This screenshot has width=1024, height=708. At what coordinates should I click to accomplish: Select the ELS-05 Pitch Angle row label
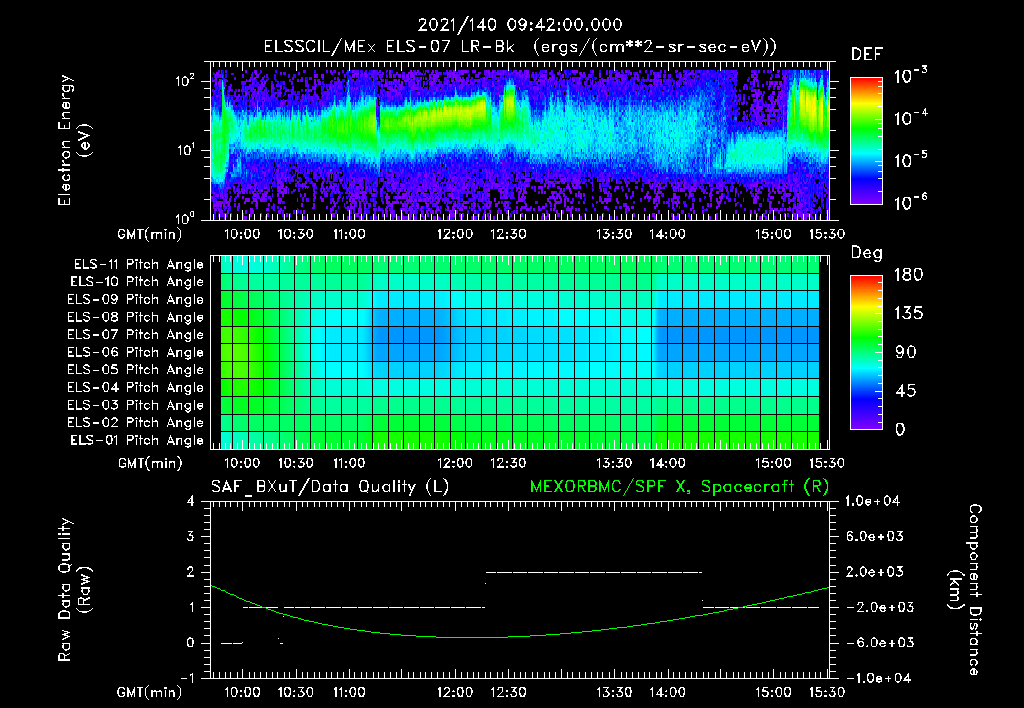coord(135,370)
